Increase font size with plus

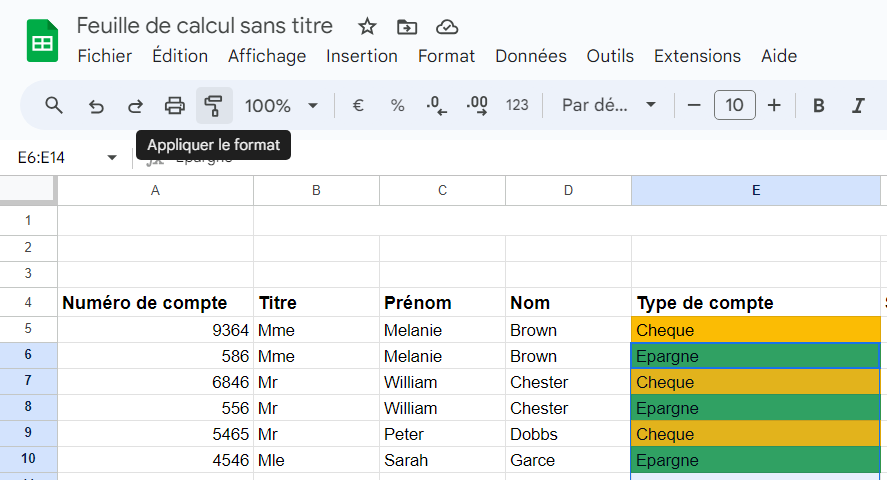coord(774,106)
